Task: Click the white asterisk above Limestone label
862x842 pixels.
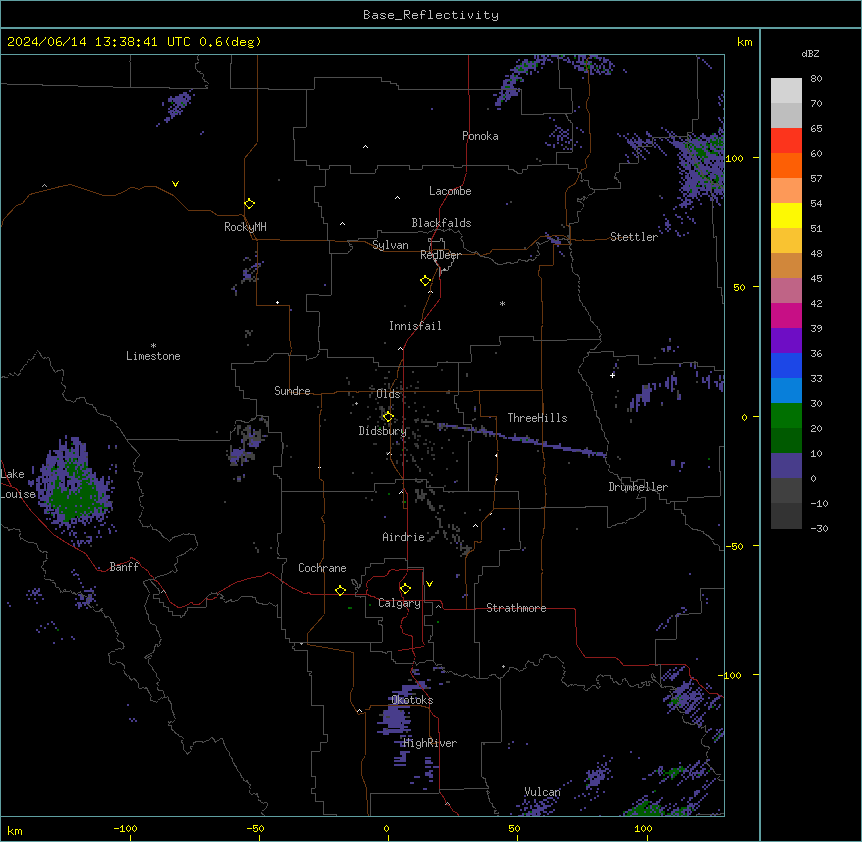Action: (x=153, y=346)
